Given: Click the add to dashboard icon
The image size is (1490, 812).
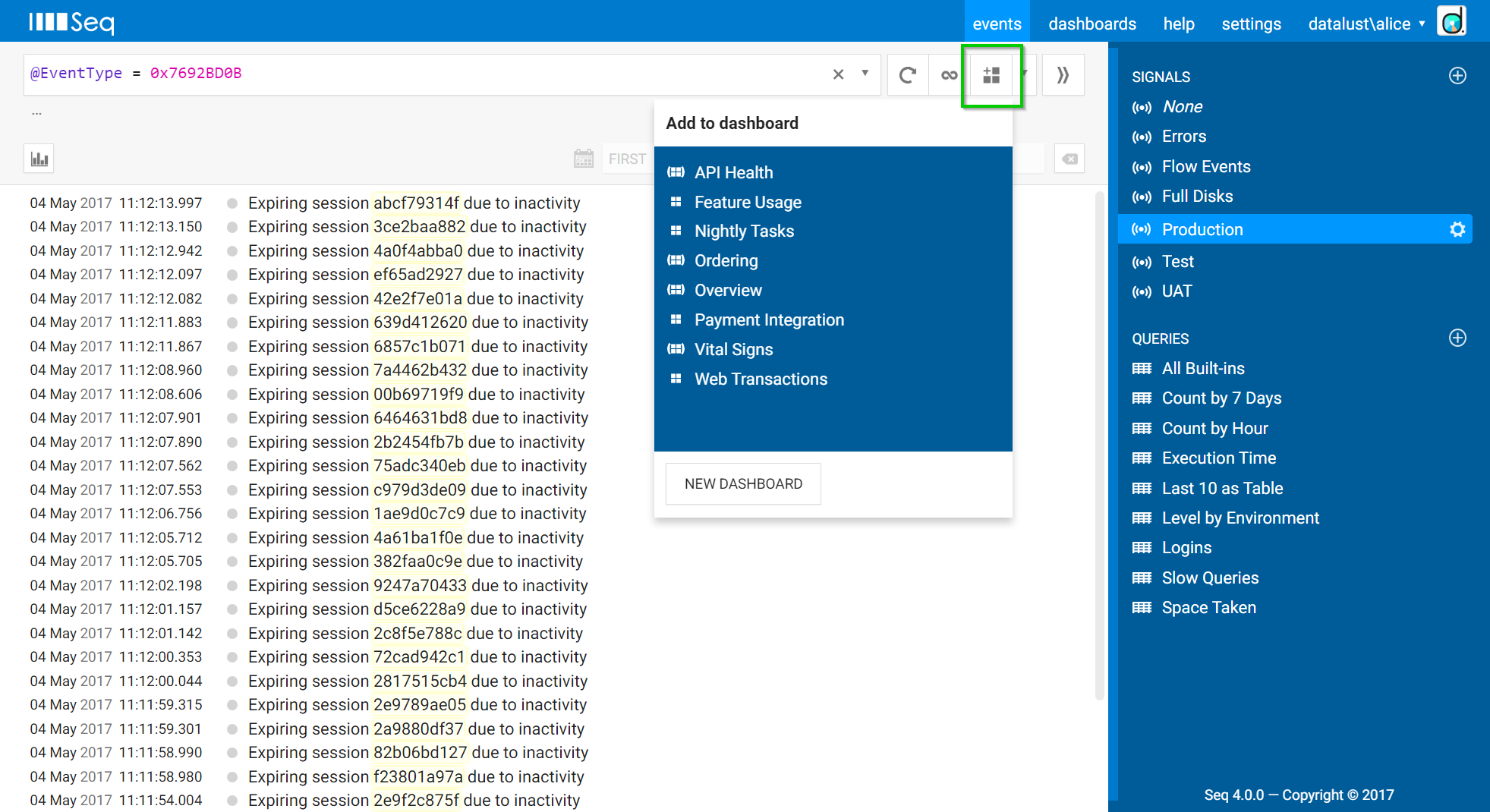Looking at the screenshot, I should pos(991,75).
